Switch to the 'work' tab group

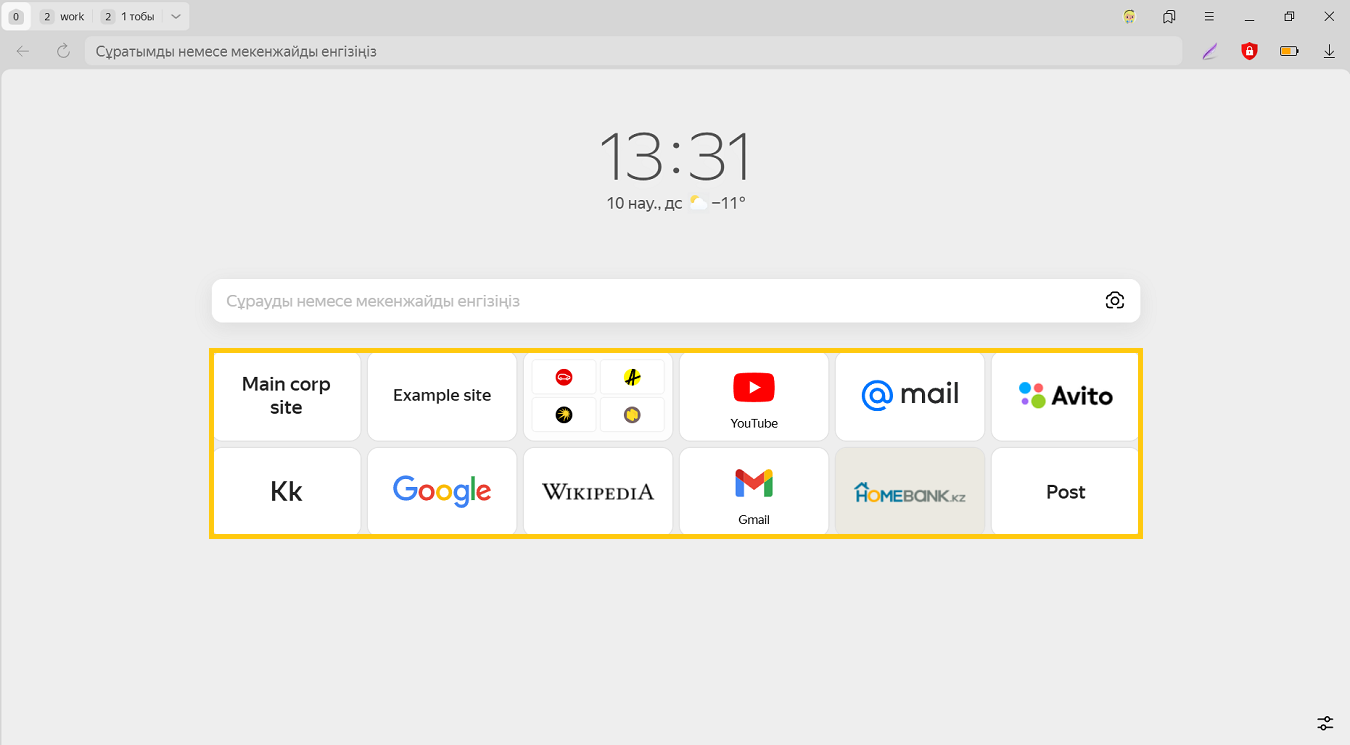[63, 17]
